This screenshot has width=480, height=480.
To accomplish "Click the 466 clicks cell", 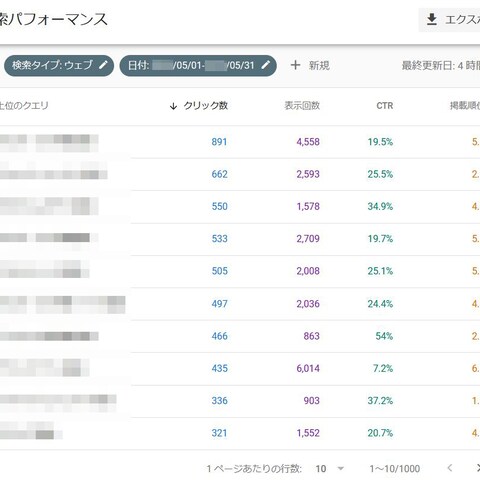I will 219,336.
